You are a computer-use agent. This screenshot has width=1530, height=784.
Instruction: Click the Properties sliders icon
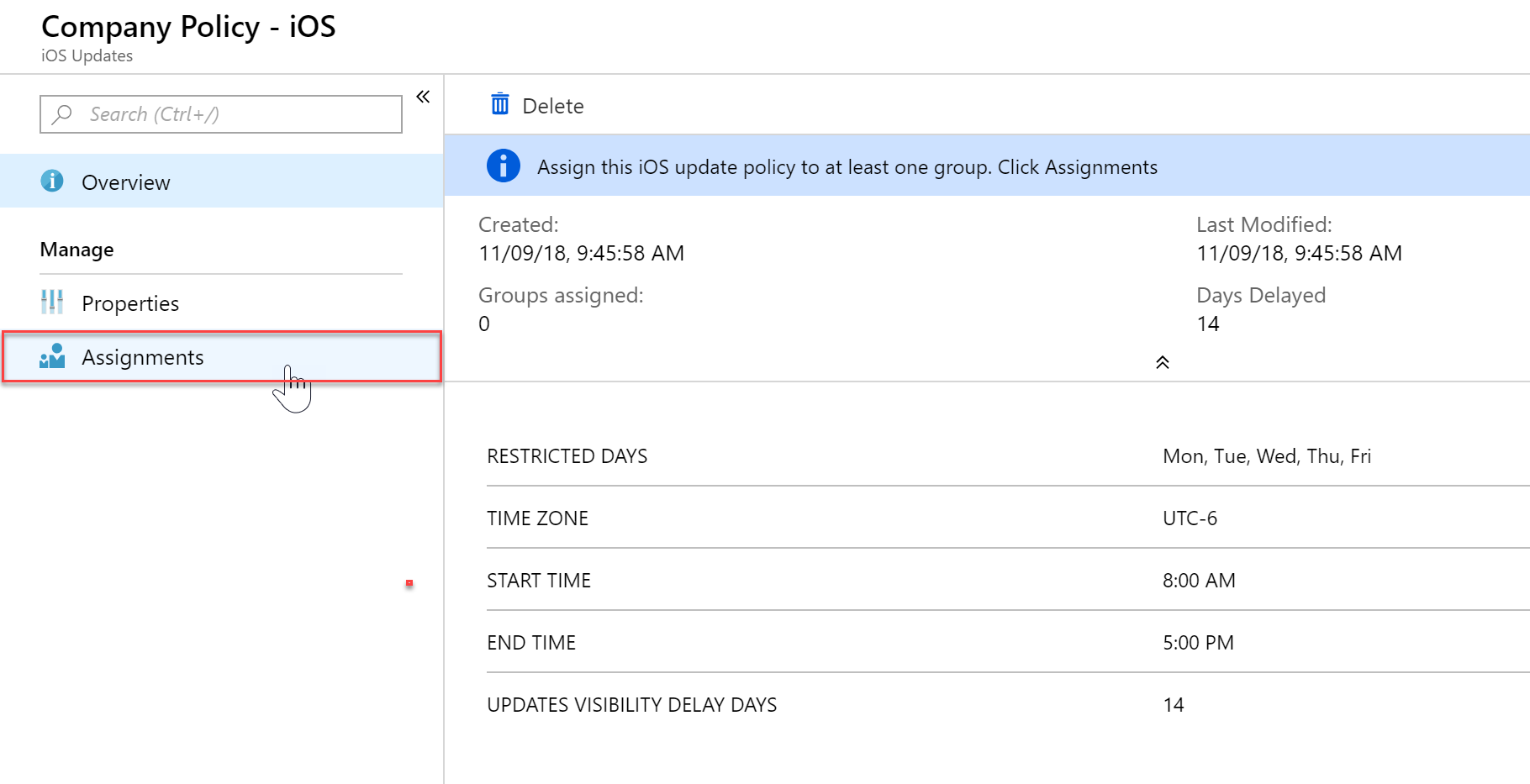click(52, 302)
